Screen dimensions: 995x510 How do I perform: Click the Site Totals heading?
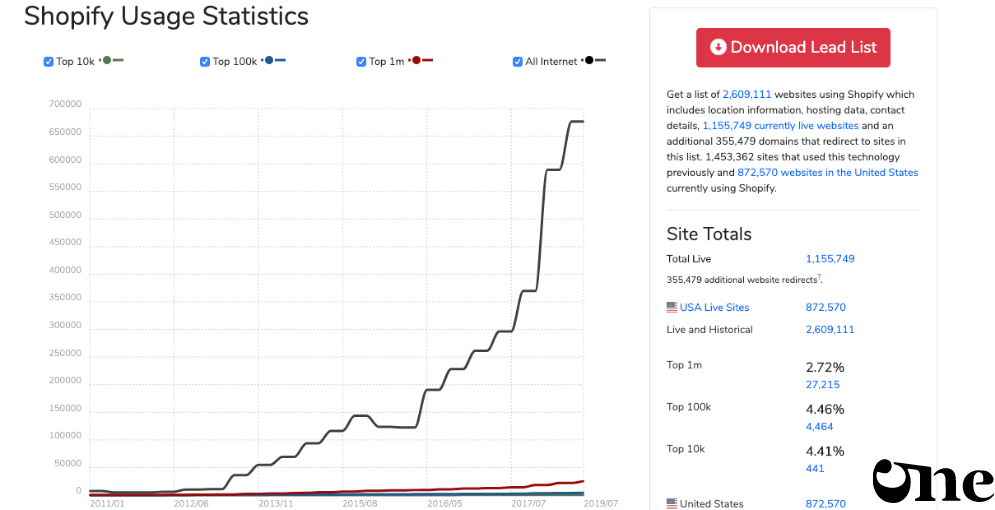coord(709,234)
